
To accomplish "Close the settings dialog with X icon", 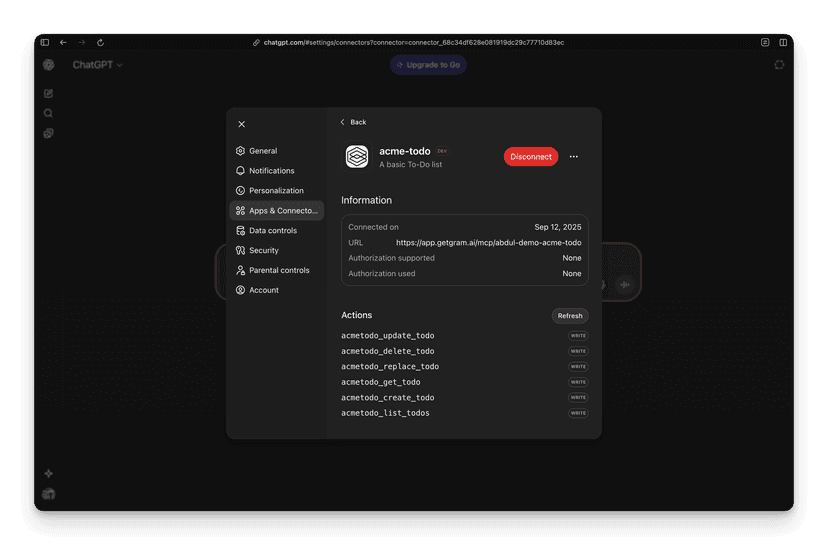I will [241, 124].
